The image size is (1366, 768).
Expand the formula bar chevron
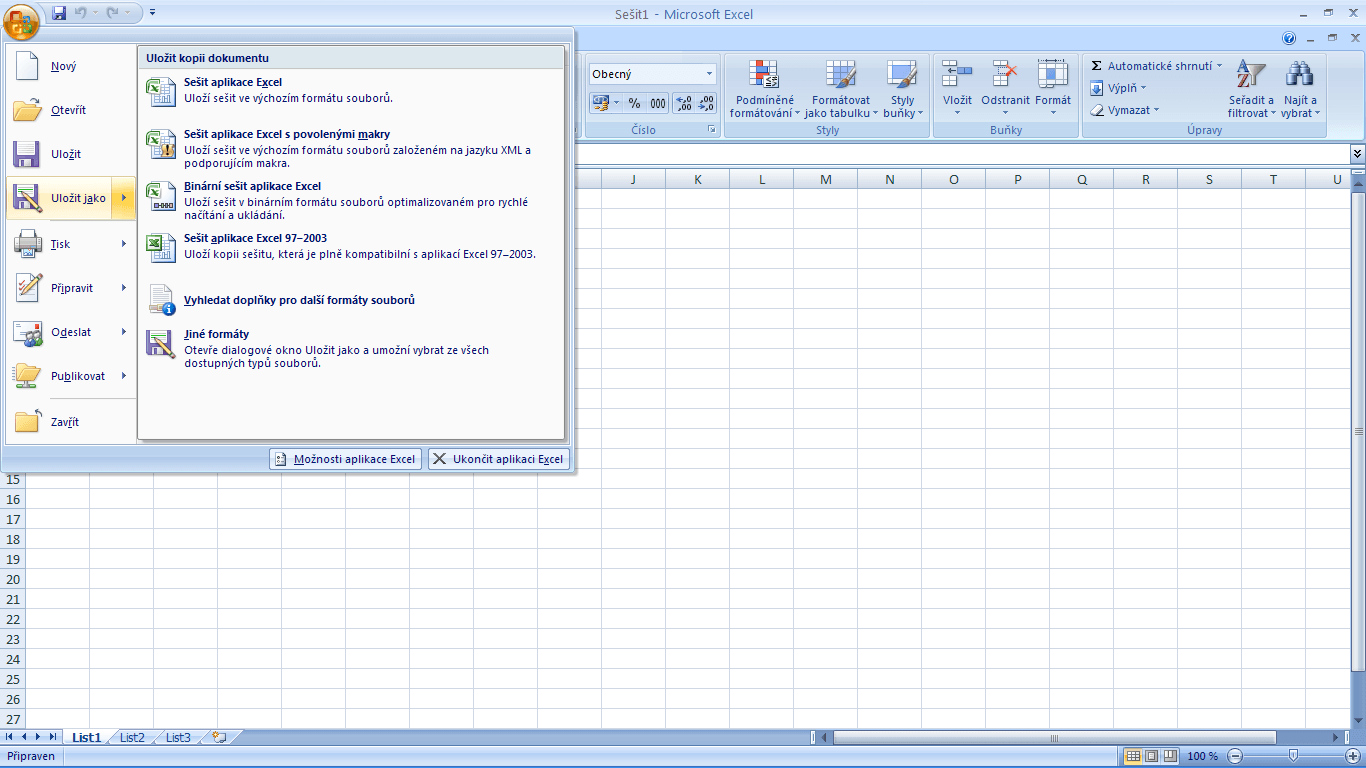(x=1357, y=154)
